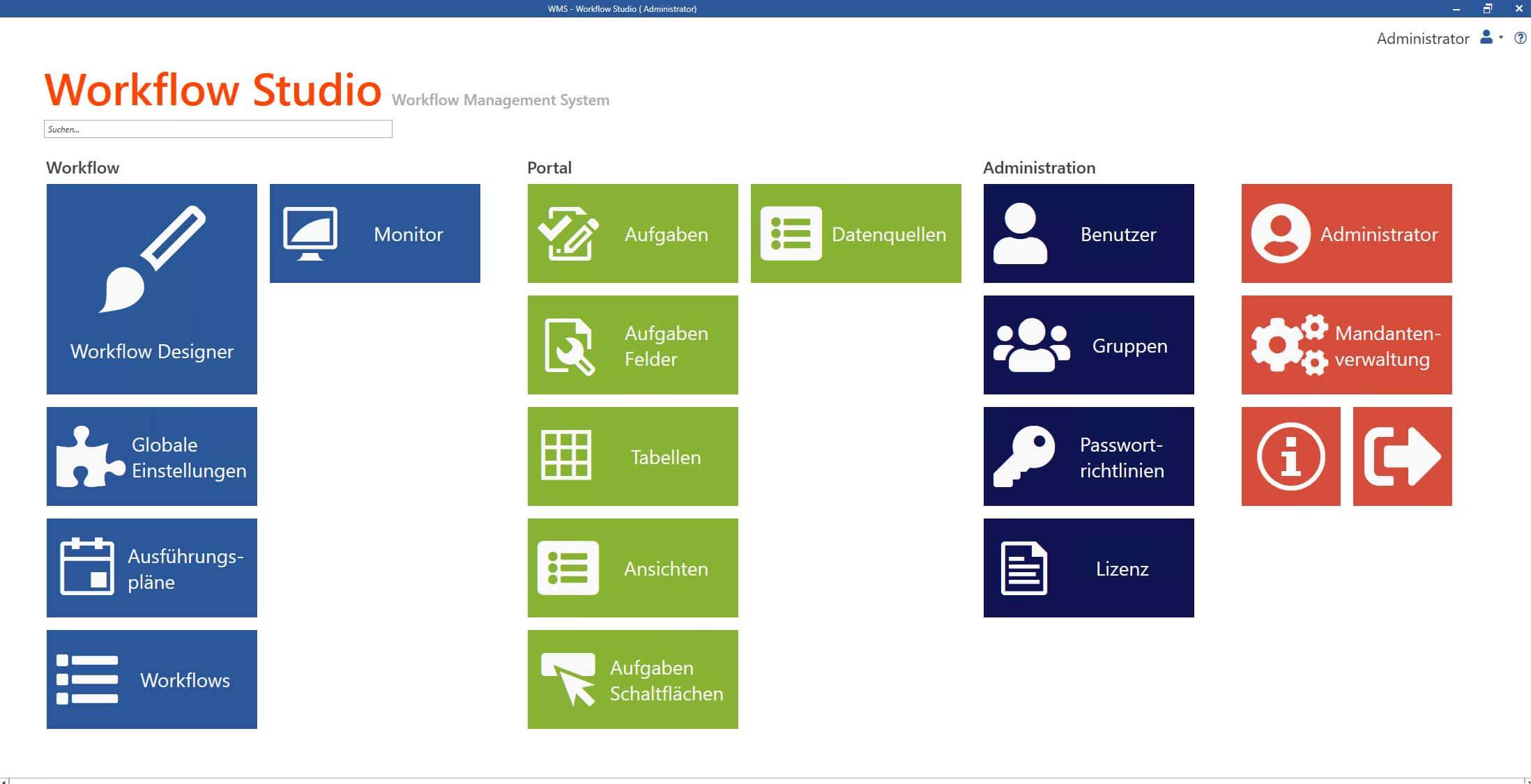Click the help question mark icon
The height and width of the screenshot is (784, 1531).
1520,38
